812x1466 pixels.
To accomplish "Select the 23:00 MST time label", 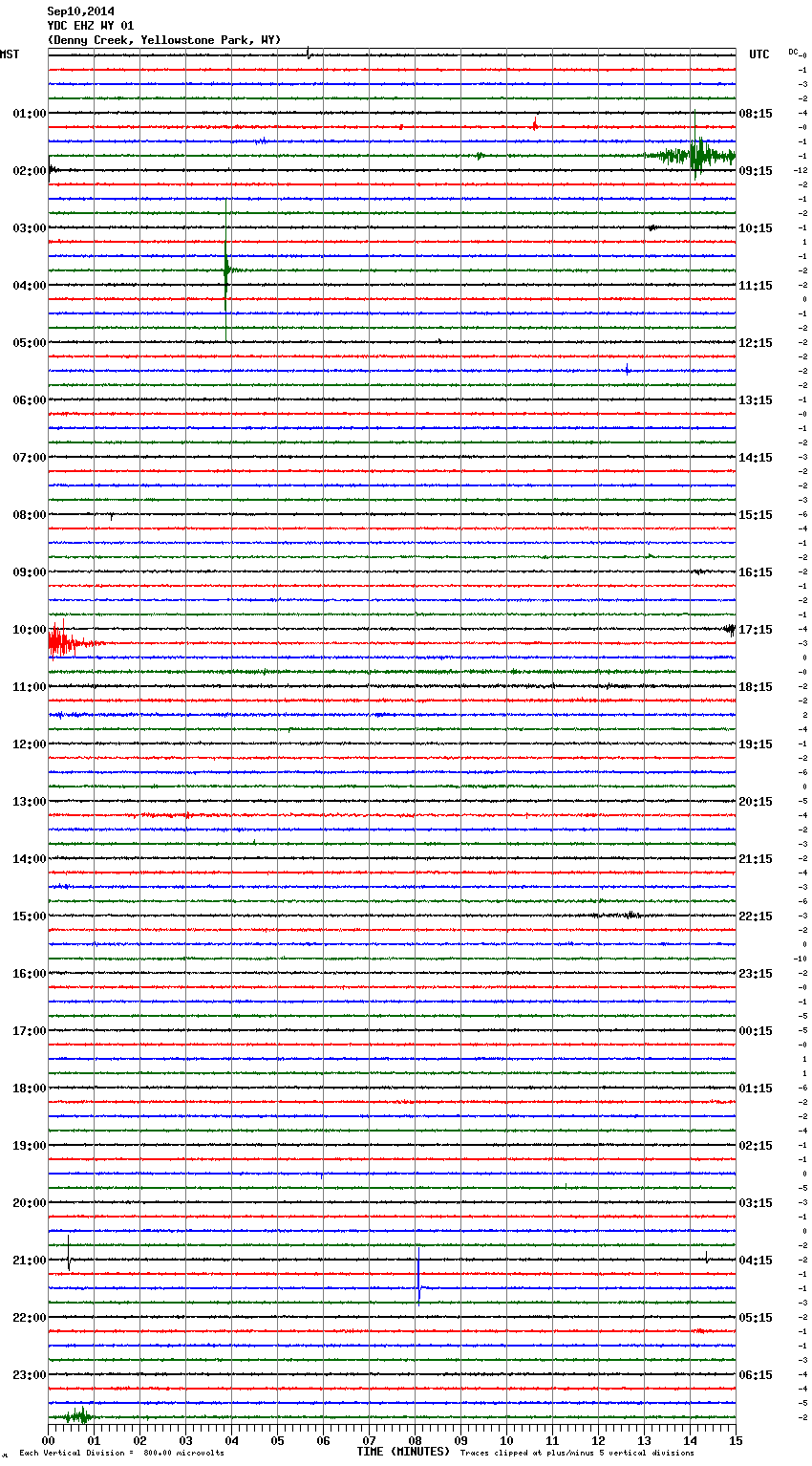I will click(29, 1375).
